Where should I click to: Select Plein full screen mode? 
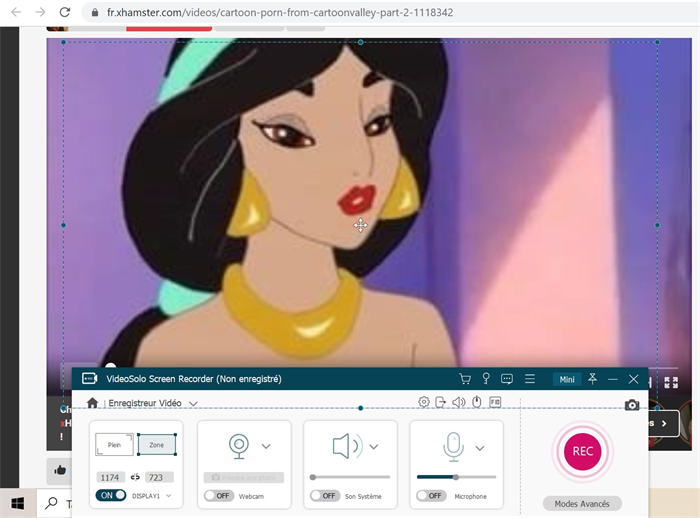click(x=114, y=444)
